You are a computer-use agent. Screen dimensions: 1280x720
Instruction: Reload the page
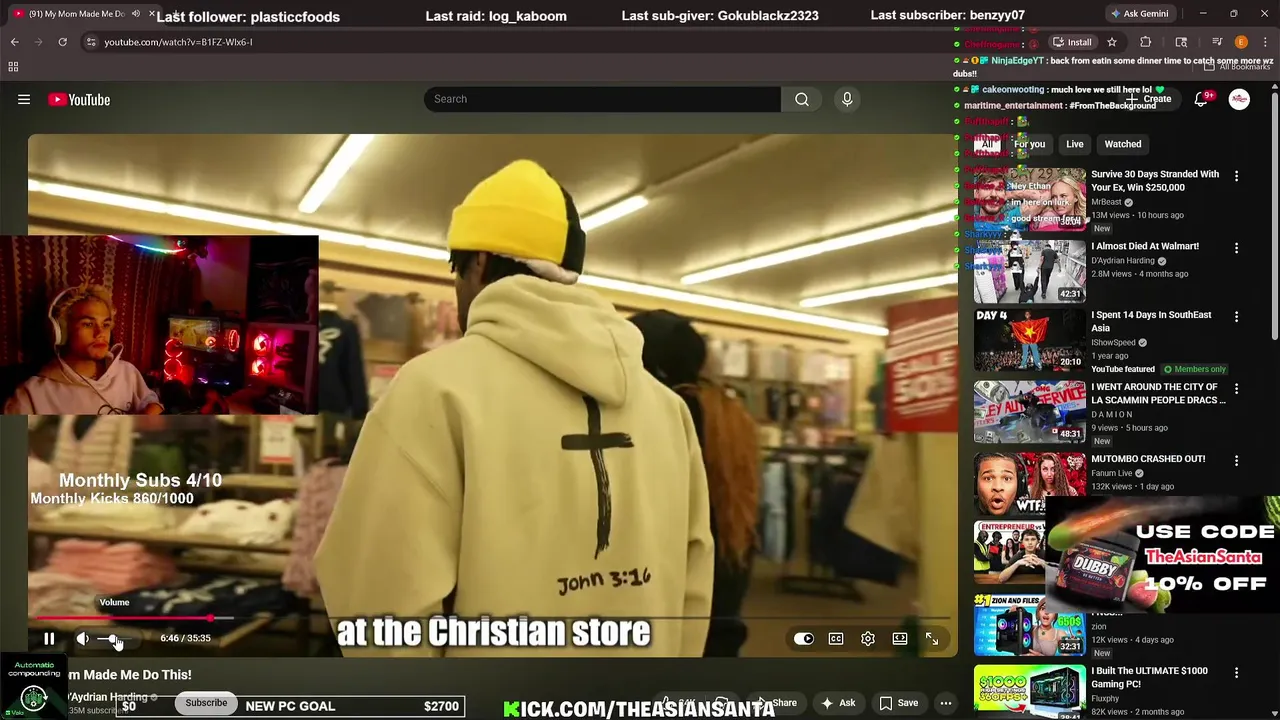click(62, 42)
